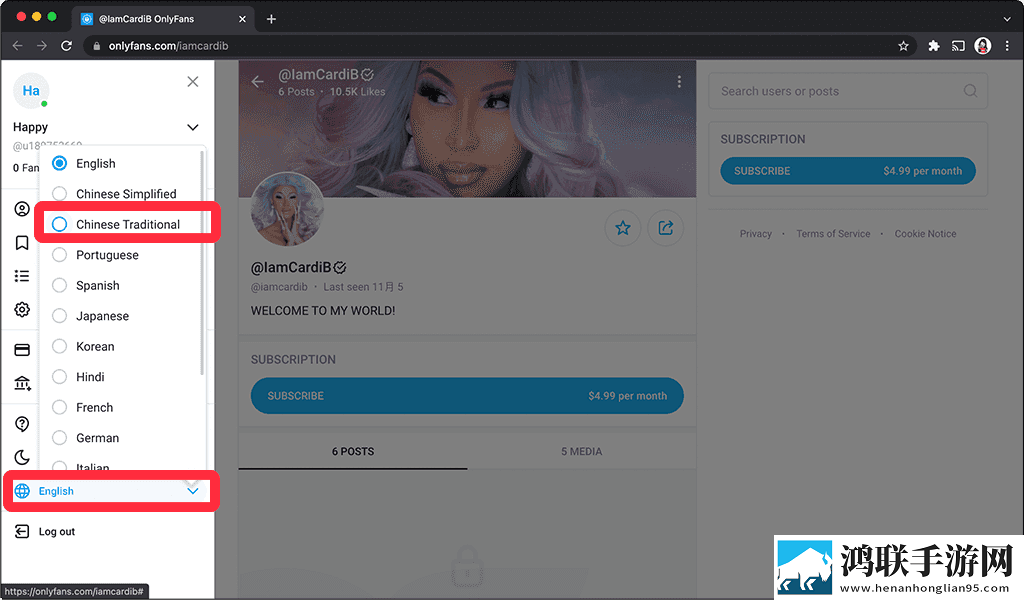Select the English language radio button
Viewport: 1024px width, 600px height.
(x=59, y=163)
